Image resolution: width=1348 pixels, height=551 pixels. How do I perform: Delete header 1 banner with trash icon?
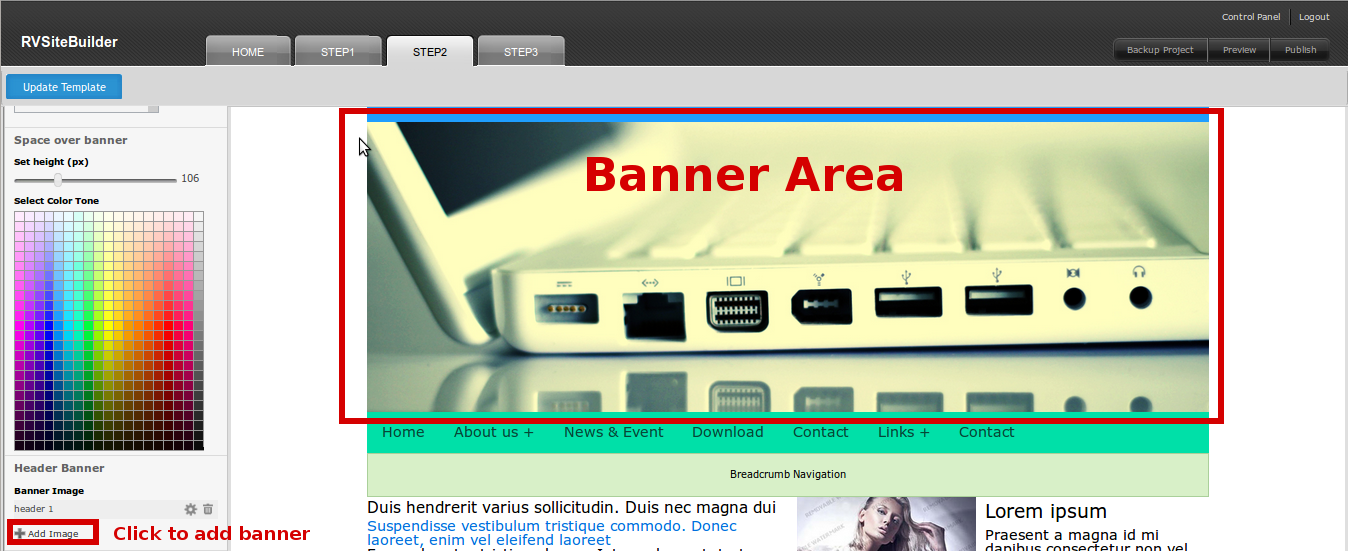[x=208, y=509]
